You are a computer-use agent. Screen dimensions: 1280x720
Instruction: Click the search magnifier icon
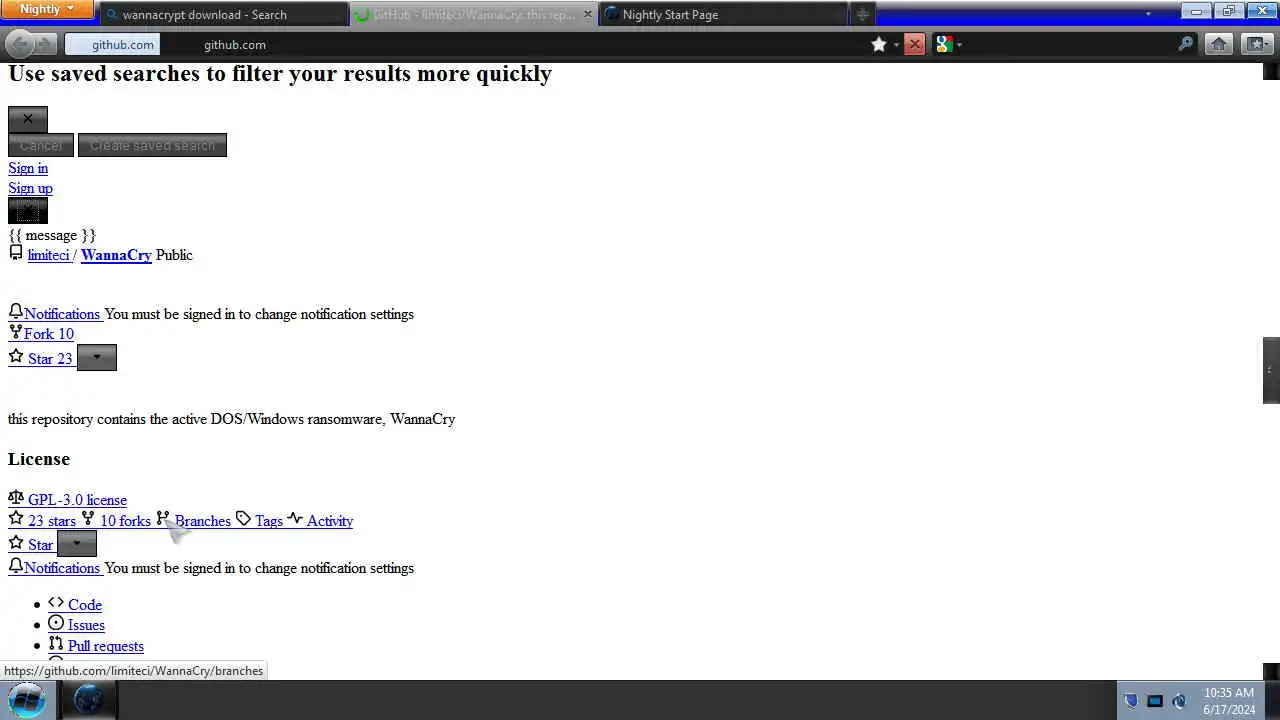click(x=1186, y=45)
